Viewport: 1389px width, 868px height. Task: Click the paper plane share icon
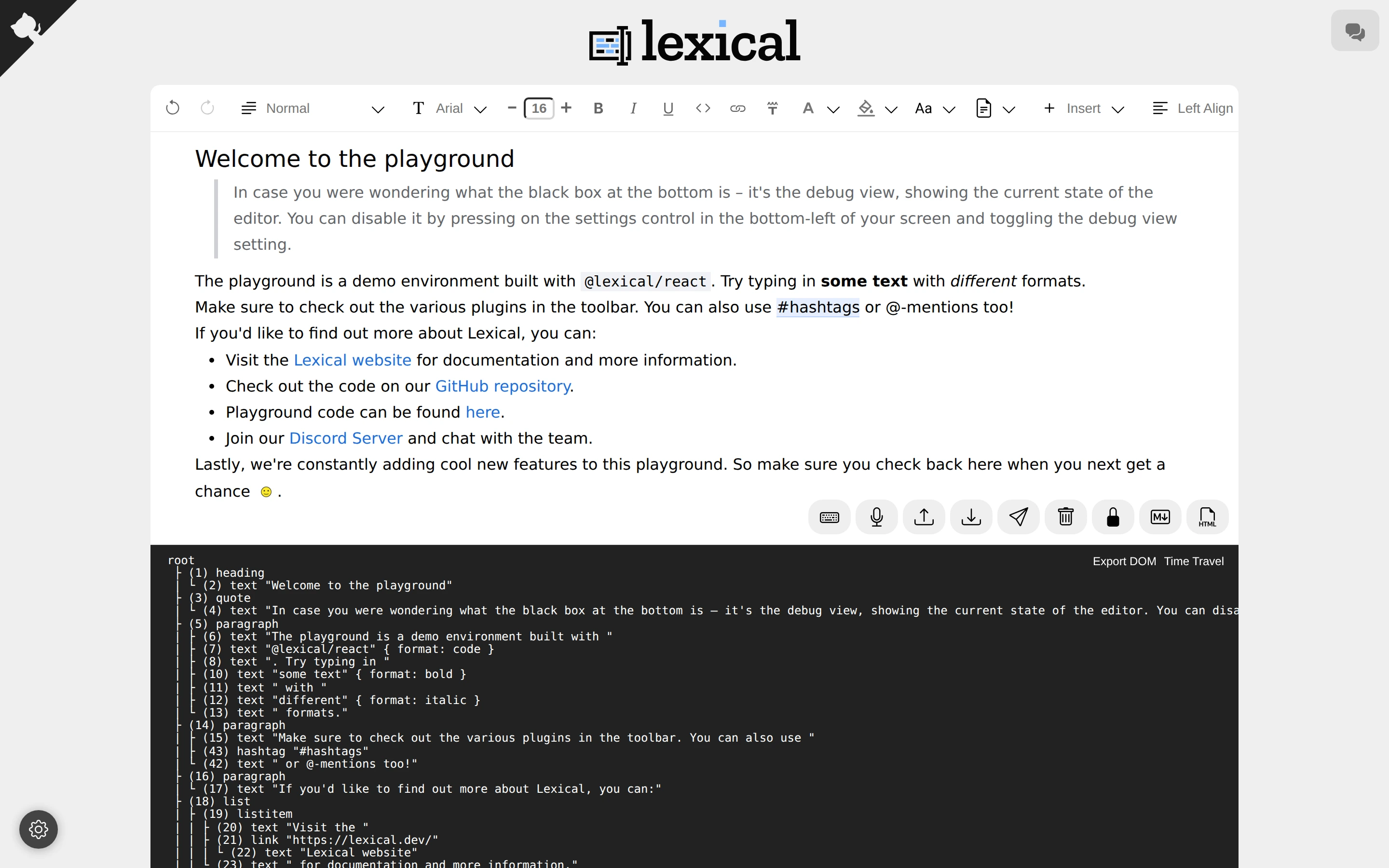(1019, 517)
